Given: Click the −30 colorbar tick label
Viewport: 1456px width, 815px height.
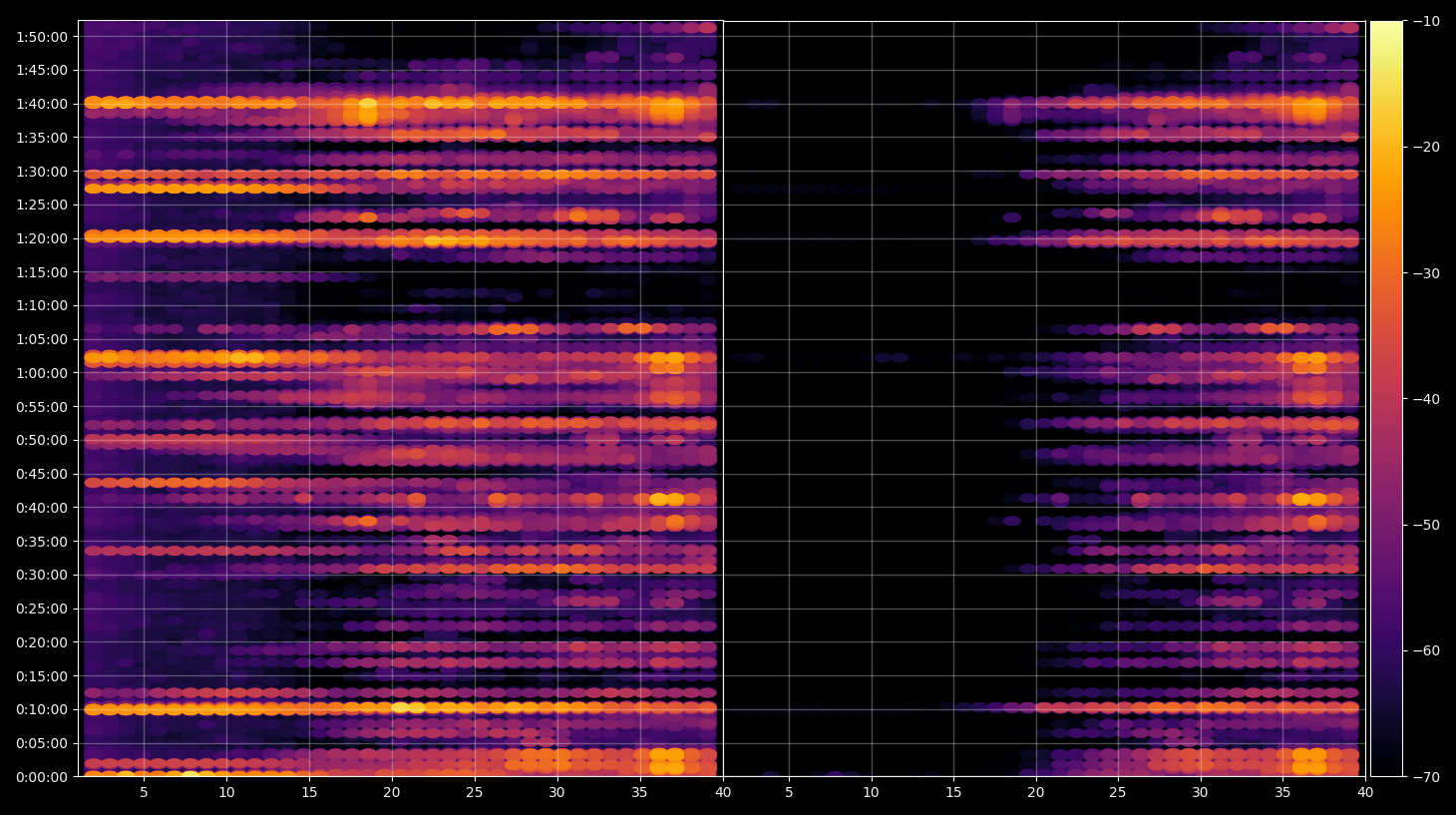Looking at the screenshot, I should (x=1426, y=273).
